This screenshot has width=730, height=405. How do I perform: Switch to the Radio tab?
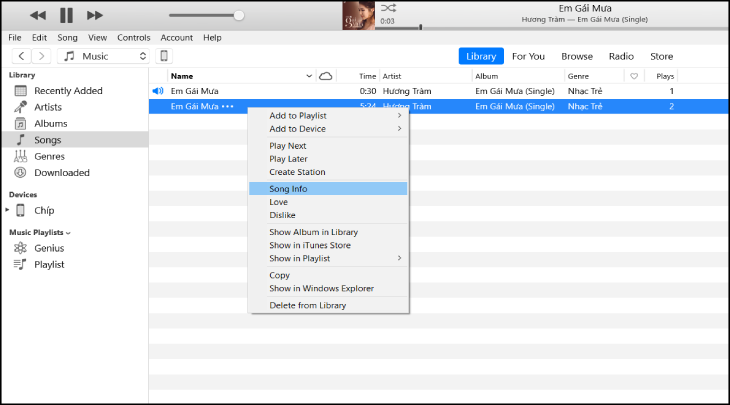point(621,56)
